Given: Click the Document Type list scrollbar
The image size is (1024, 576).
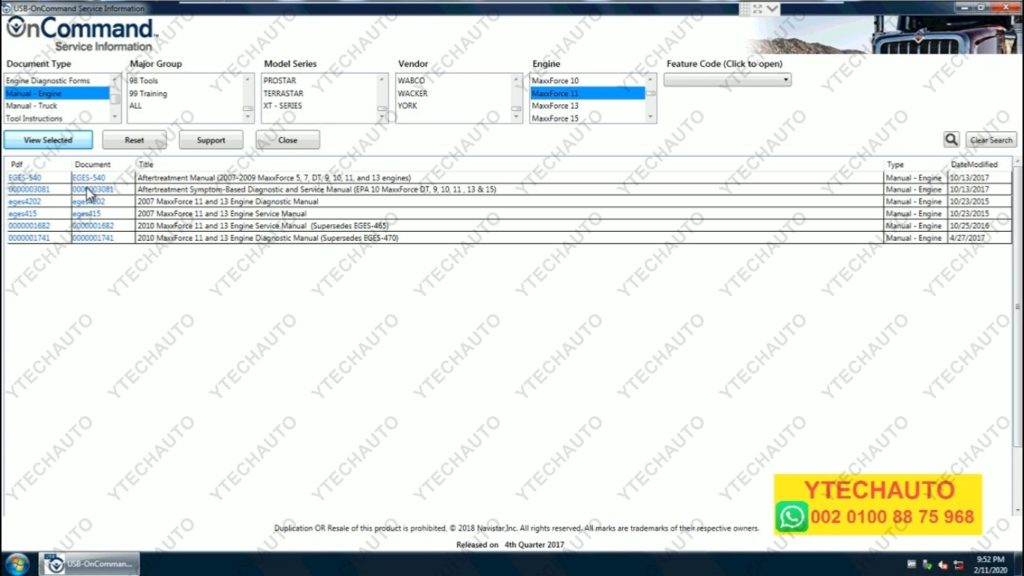Looking at the screenshot, I should (x=116, y=99).
